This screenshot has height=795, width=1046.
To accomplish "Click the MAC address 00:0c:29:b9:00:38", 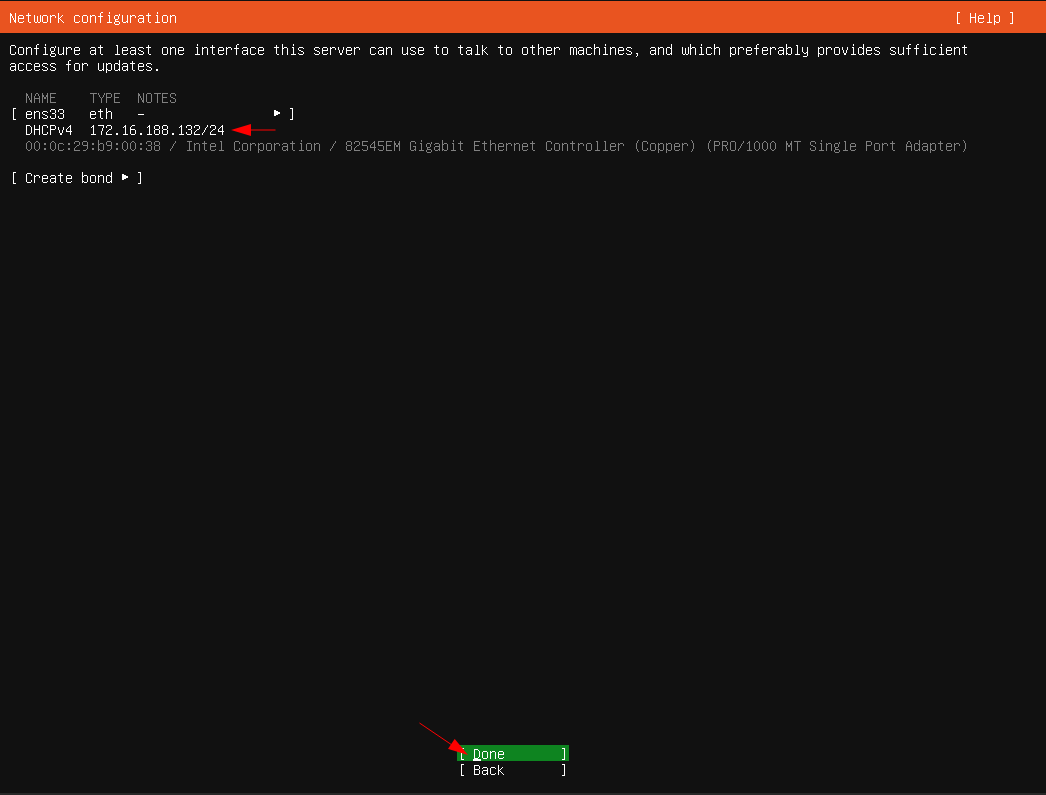I will click(x=92, y=146).
